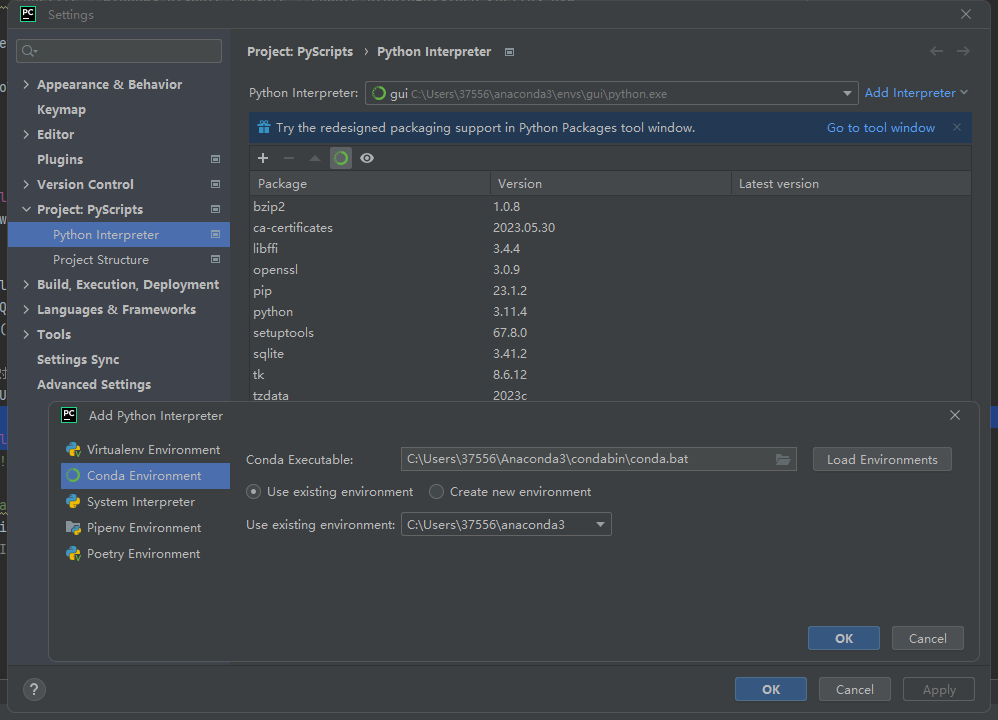Viewport: 998px width, 720px height.
Task: Open Advanced Settings page
Action: 94,385
